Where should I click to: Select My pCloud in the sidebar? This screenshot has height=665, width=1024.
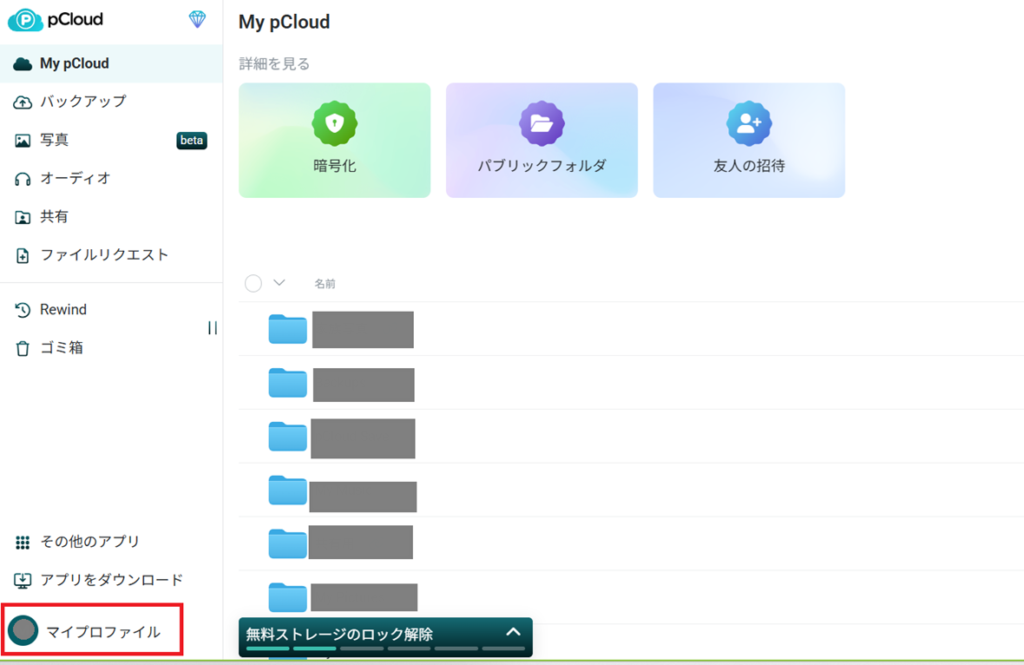coord(74,64)
